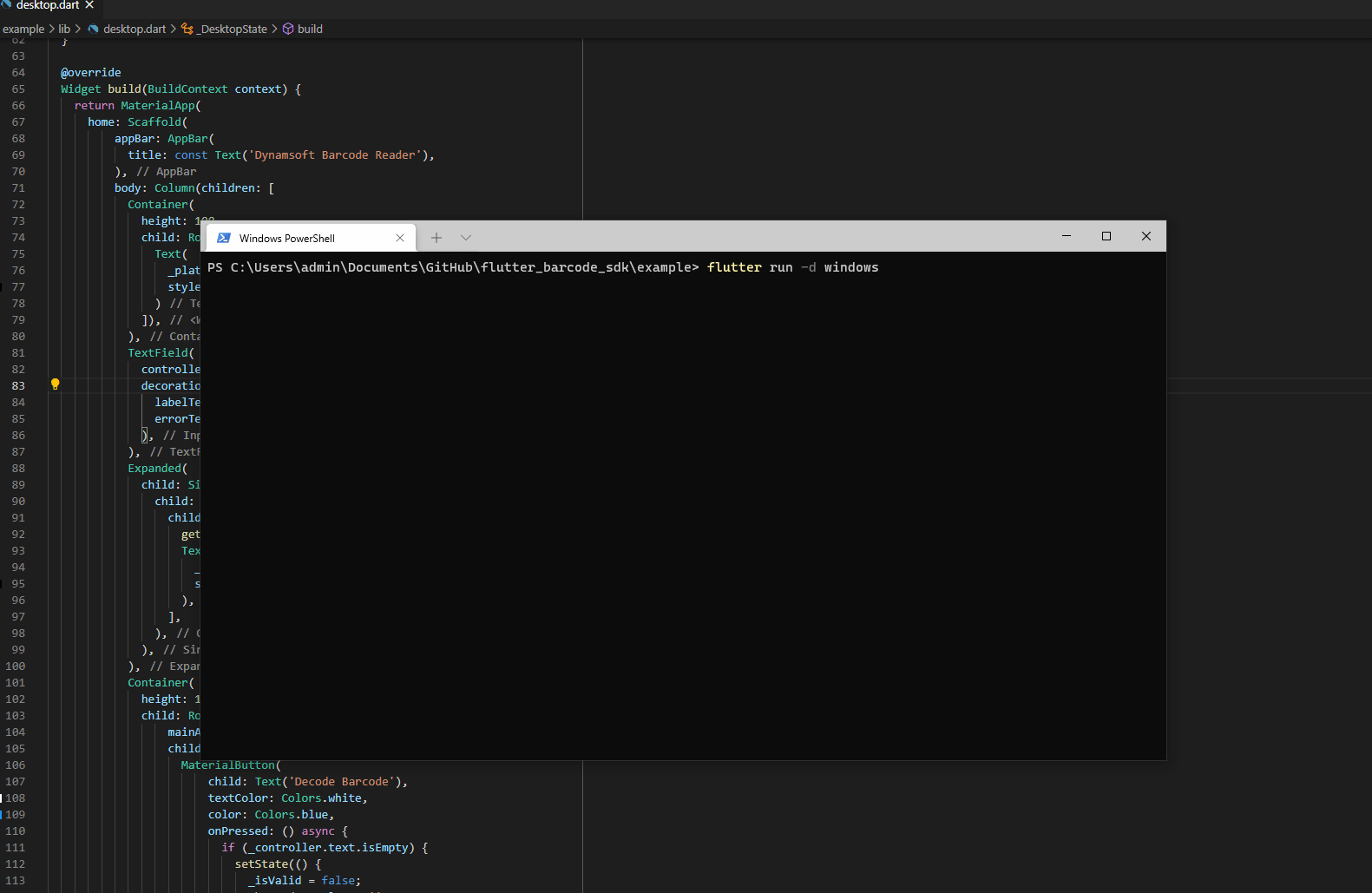
Task: Close the Windows PowerShell tab
Action: [400, 238]
